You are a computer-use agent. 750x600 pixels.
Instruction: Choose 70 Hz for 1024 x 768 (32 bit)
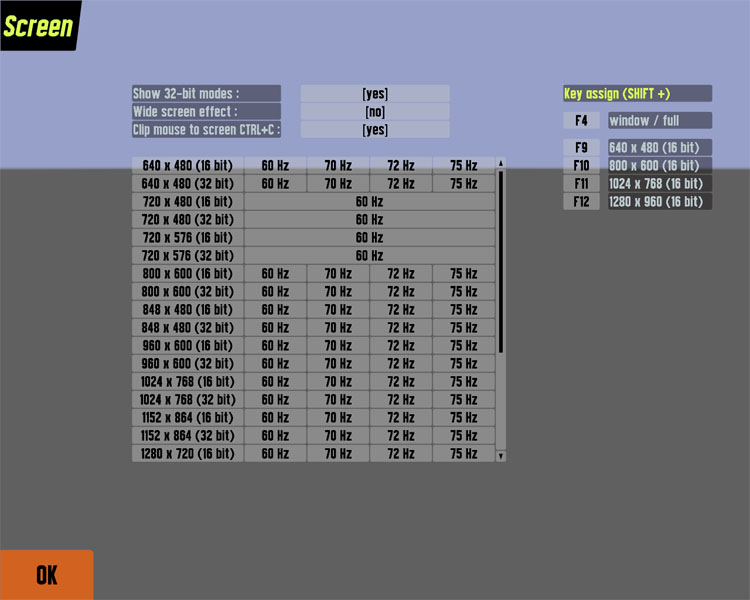pyautogui.click(x=338, y=400)
